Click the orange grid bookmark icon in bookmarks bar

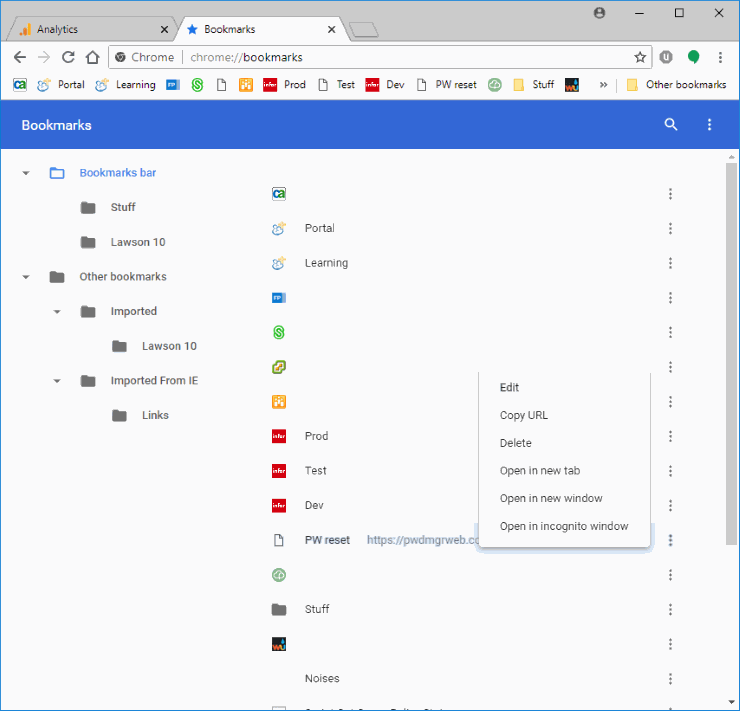click(x=246, y=85)
